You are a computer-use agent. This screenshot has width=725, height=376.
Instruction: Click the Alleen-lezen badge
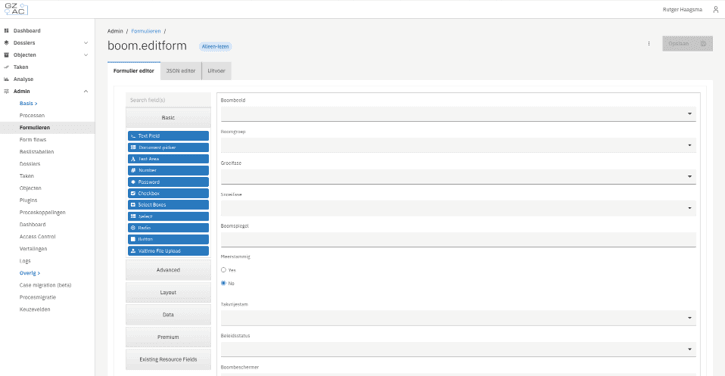[215, 46]
